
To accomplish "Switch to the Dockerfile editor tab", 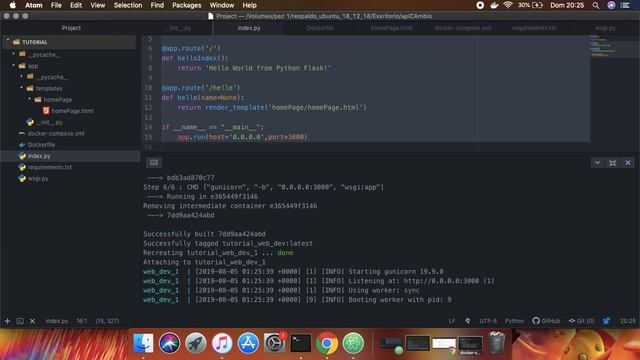I will coord(320,28).
